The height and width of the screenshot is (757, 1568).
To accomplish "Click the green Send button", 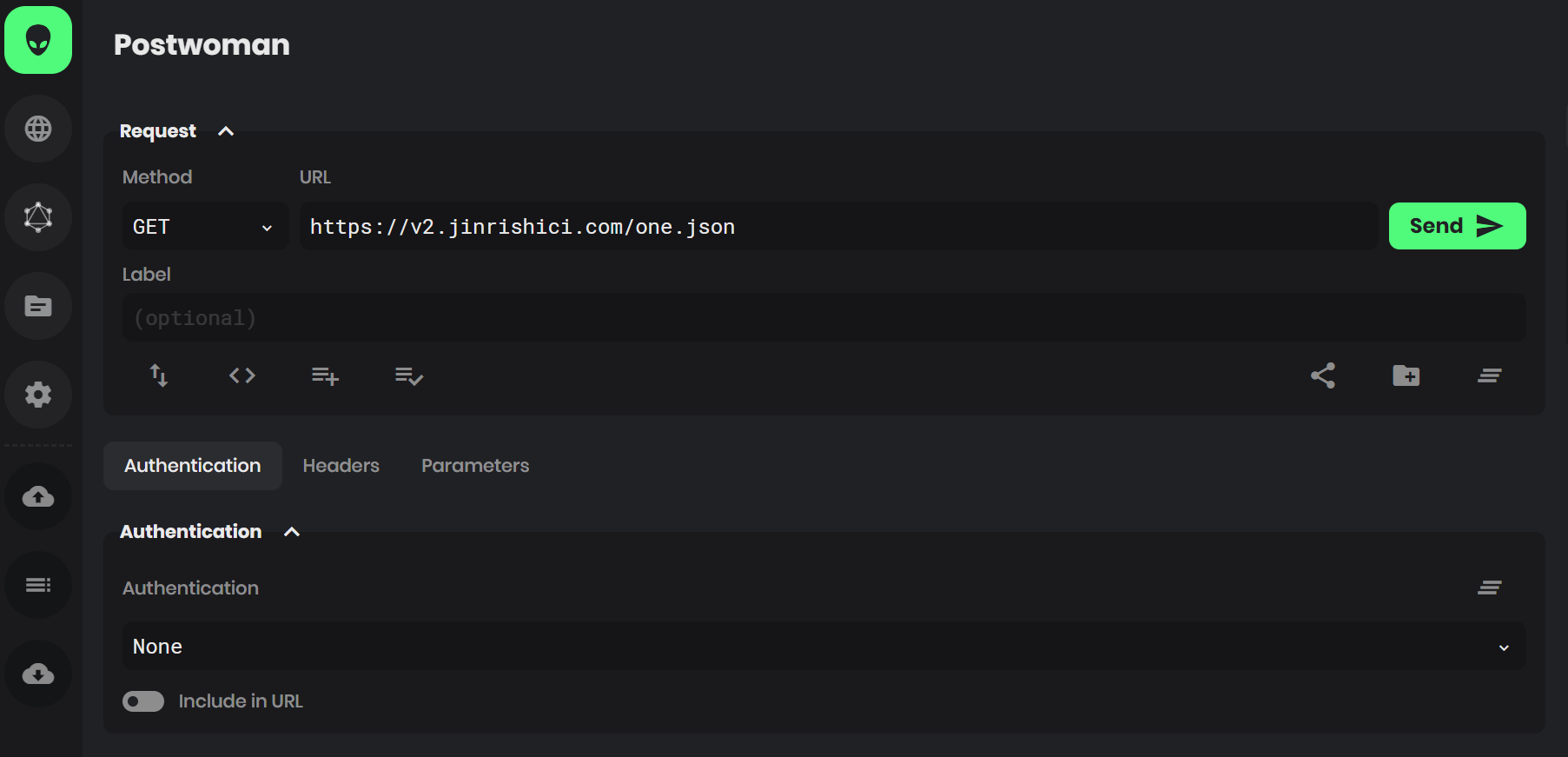I will pyautogui.click(x=1456, y=226).
